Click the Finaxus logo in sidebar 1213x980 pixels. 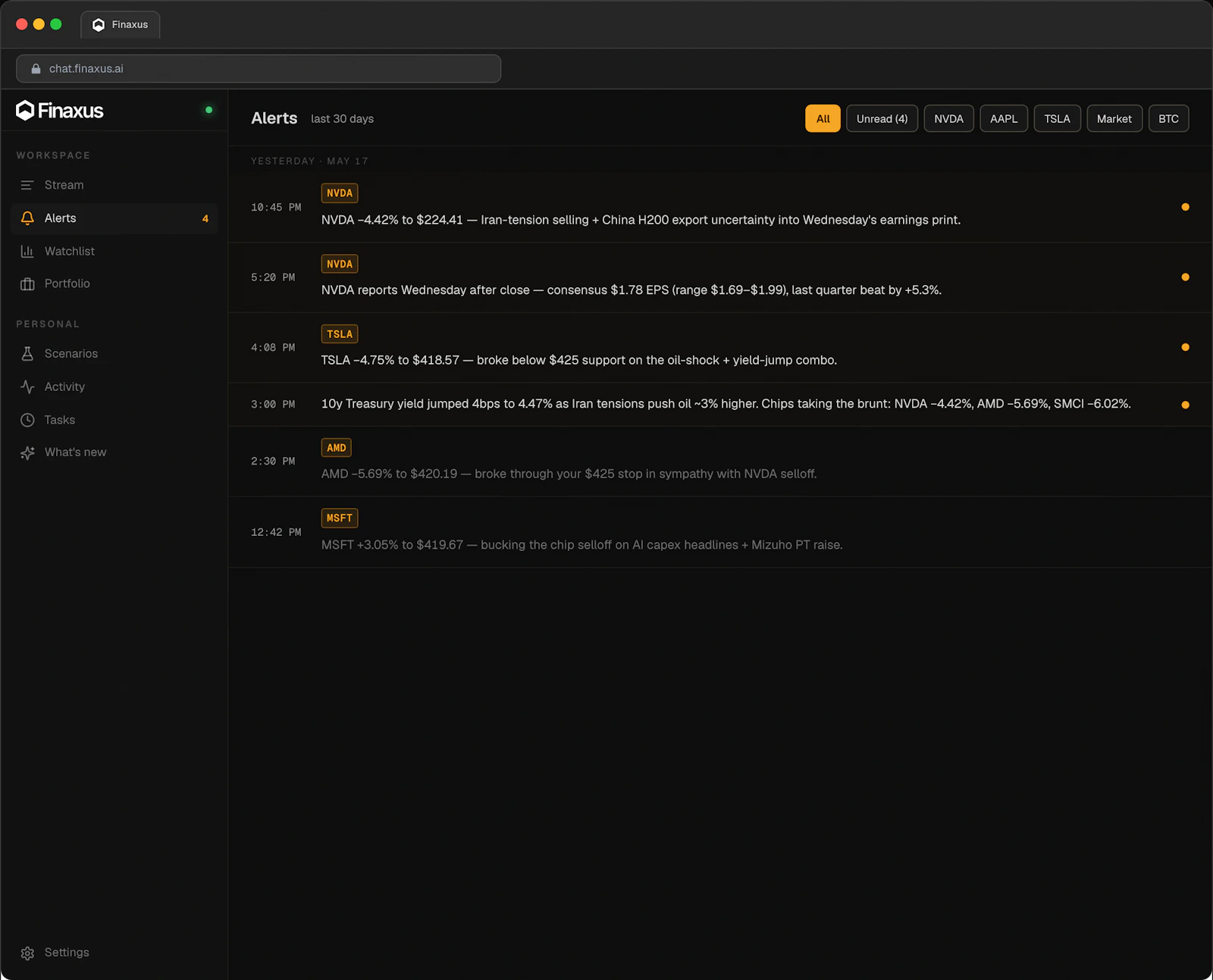(60, 111)
